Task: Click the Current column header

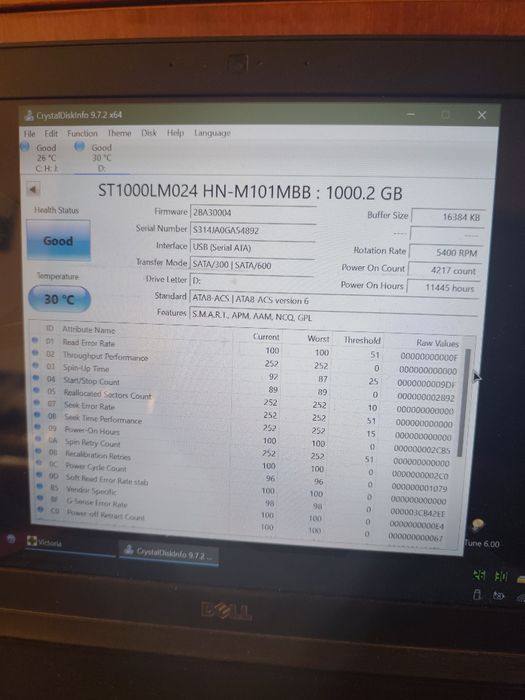Action: tap(266, 337)
